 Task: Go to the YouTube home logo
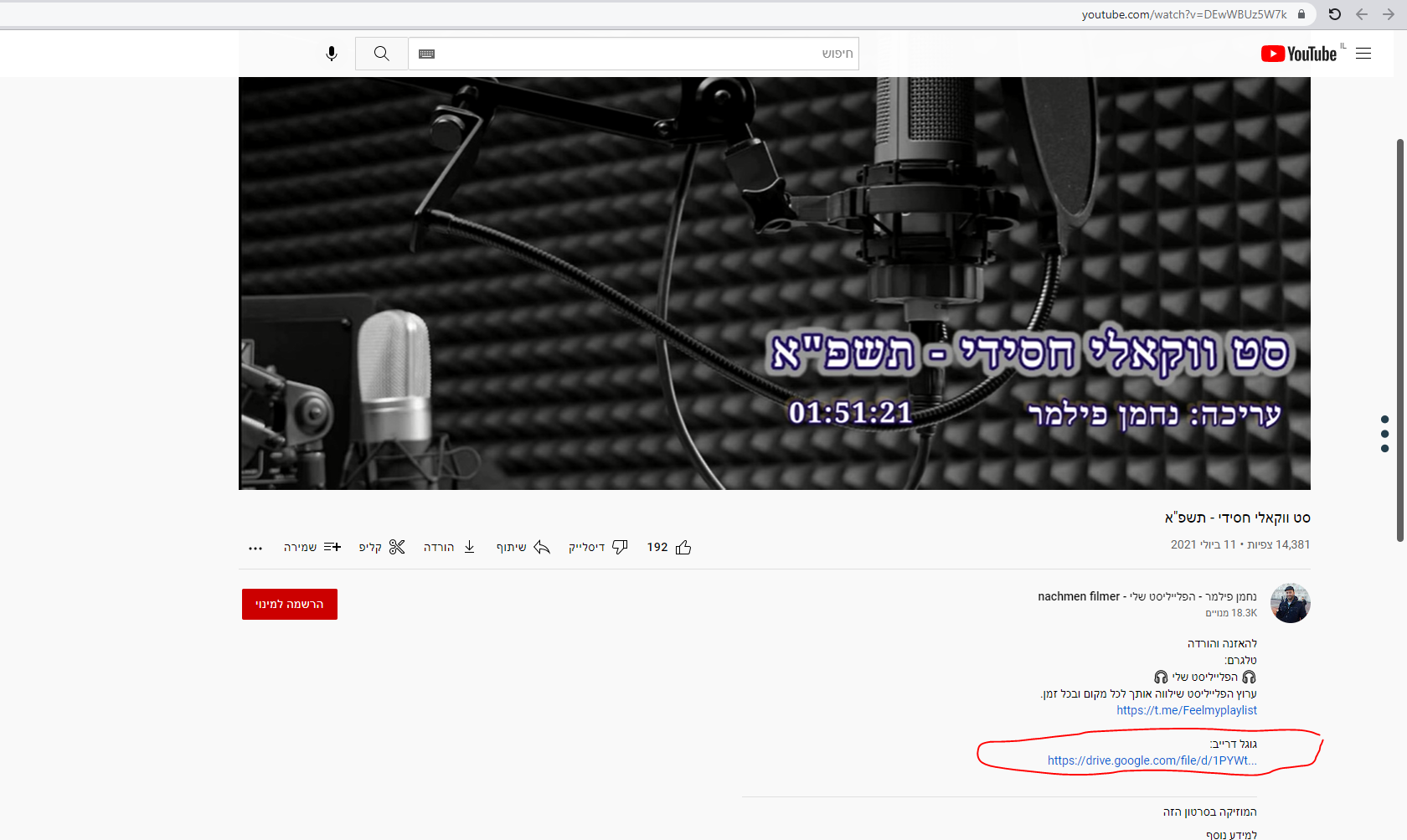pyautogui.click(x=1299, y=54)
